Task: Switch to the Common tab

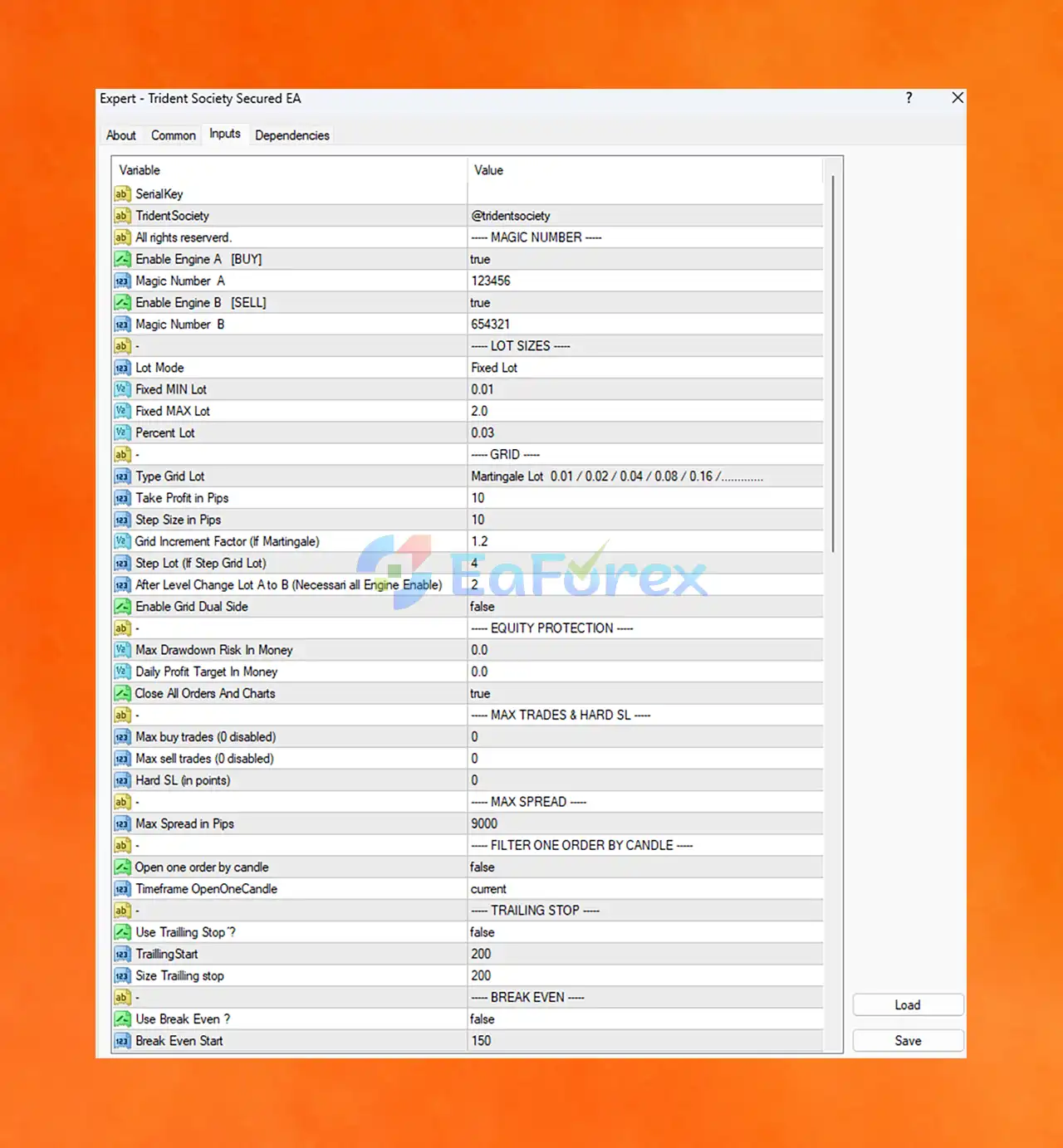Action: 174,135
